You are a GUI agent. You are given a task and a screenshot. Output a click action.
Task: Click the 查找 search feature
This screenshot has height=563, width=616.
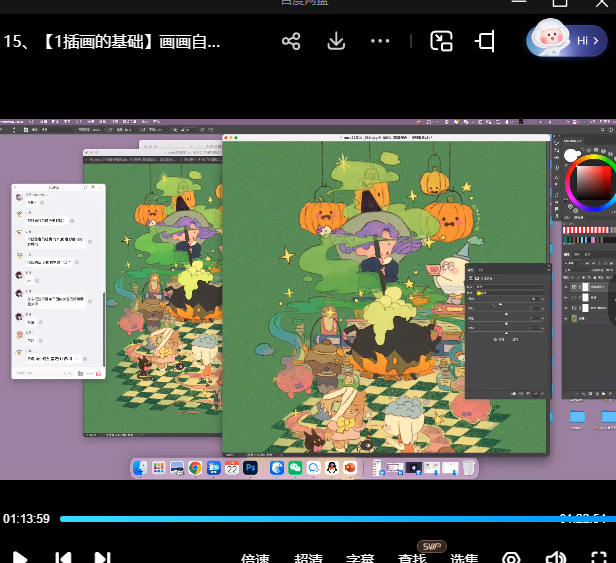click(412, 558)
